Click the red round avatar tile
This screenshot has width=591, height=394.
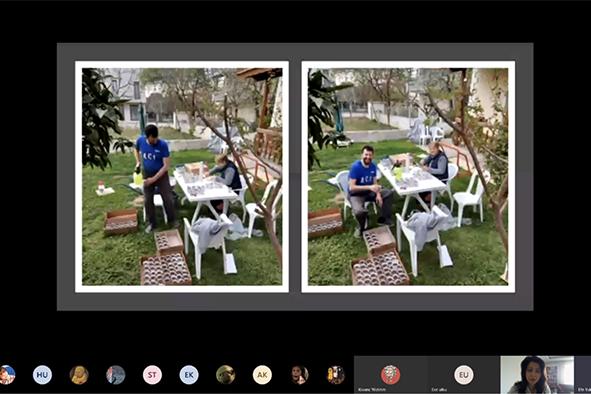click(390, 375)
